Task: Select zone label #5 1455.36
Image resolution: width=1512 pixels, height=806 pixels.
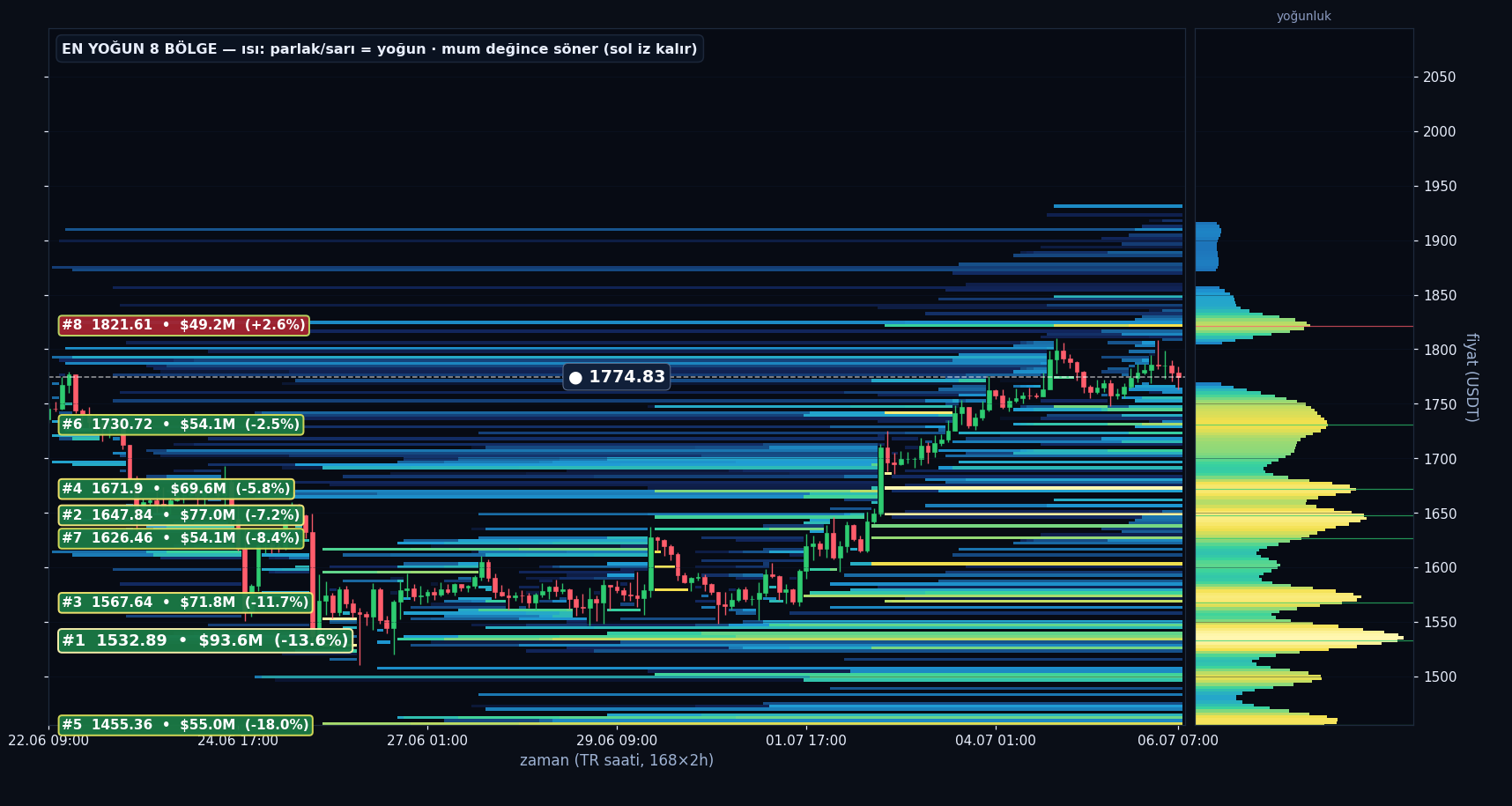Action: [185, 725]
